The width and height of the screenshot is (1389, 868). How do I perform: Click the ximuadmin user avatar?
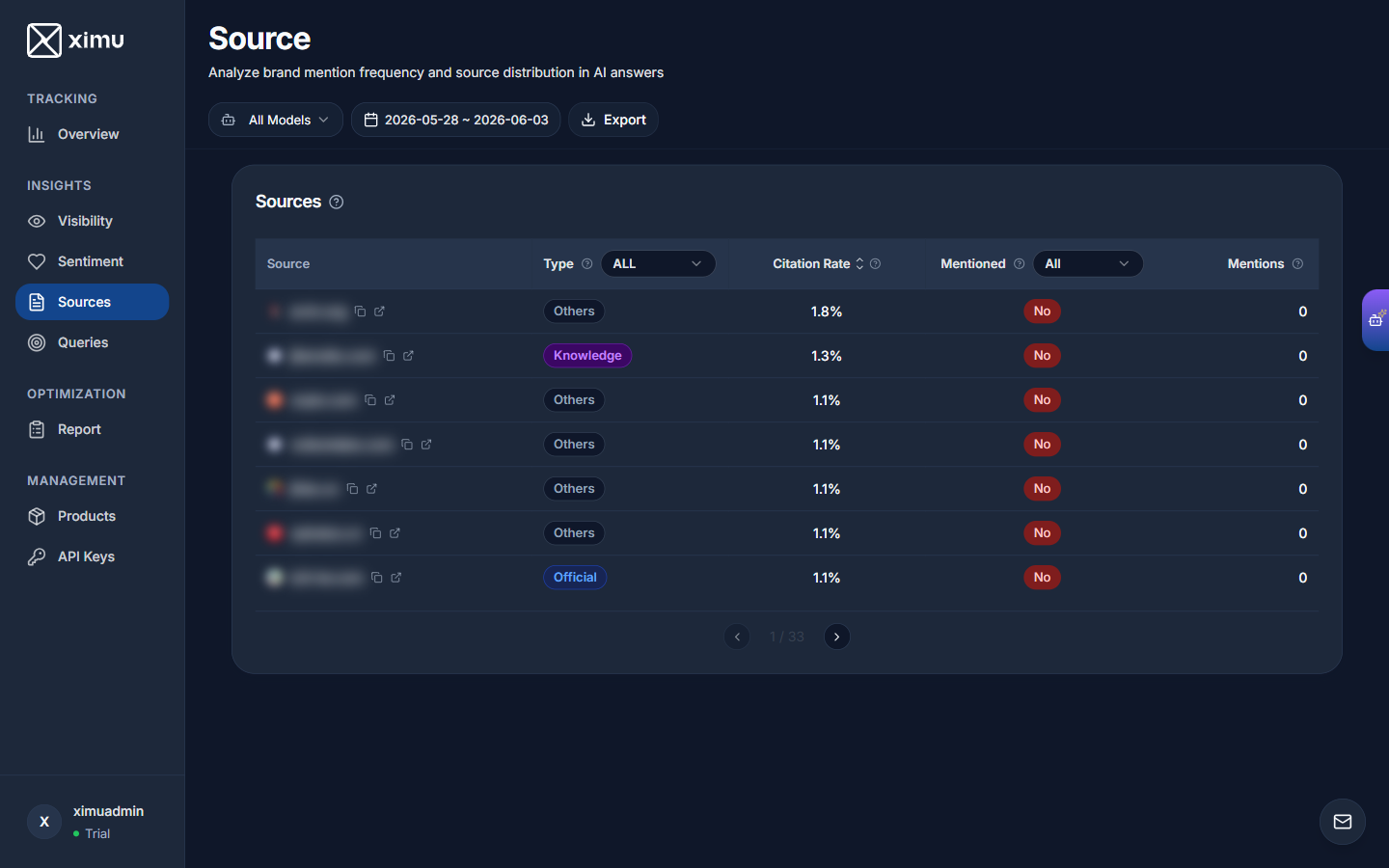click(x=44, y=822)
